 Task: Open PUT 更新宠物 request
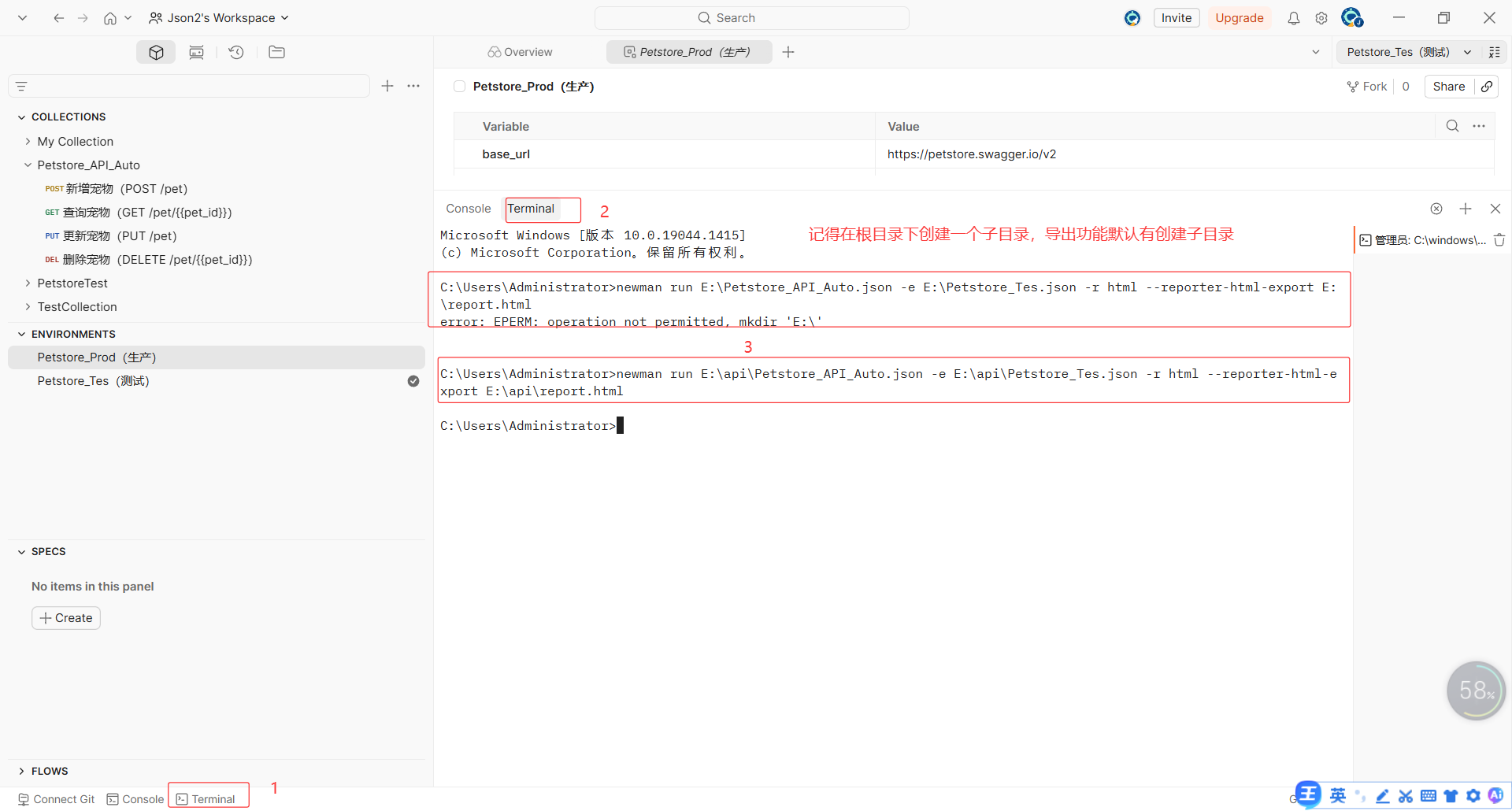click(x=217, y=236)
